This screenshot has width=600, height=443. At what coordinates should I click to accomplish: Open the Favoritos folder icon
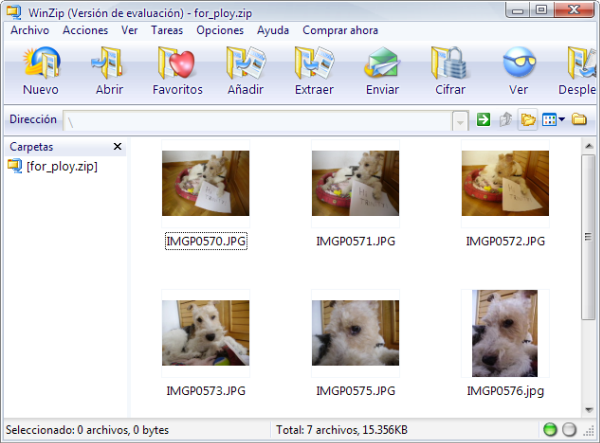click(177, 70)
